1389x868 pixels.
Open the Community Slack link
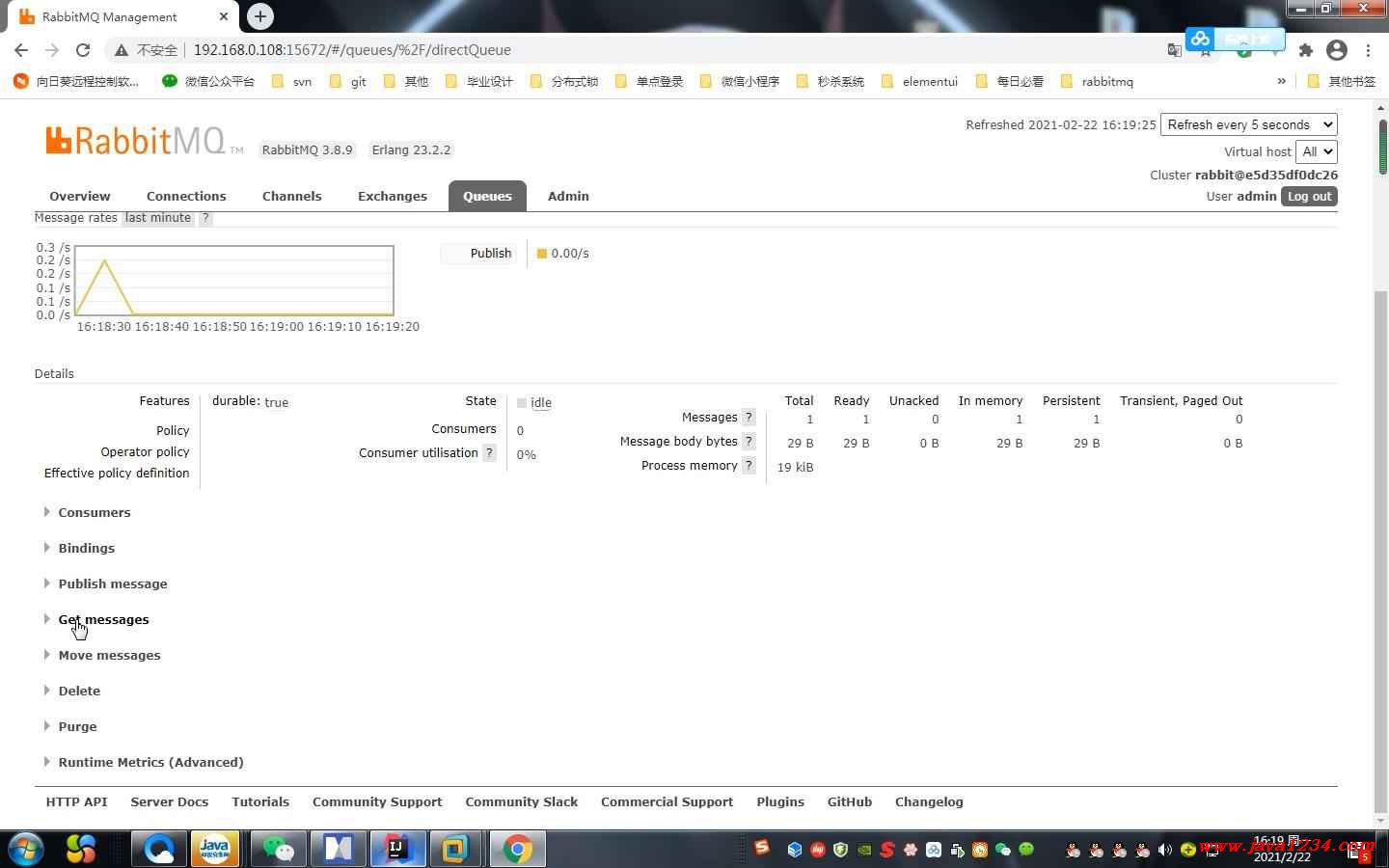pos(522,801)
